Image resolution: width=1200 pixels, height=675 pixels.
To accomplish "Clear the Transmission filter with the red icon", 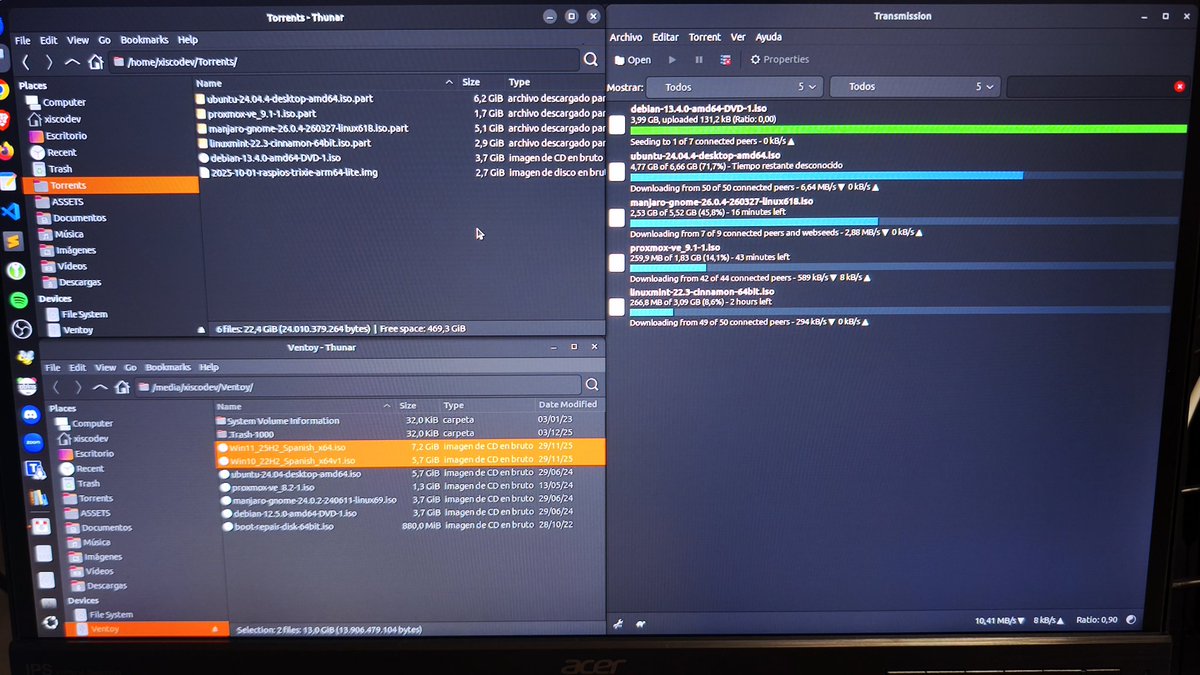I will pyautogui.click(x=1179, y=88).
